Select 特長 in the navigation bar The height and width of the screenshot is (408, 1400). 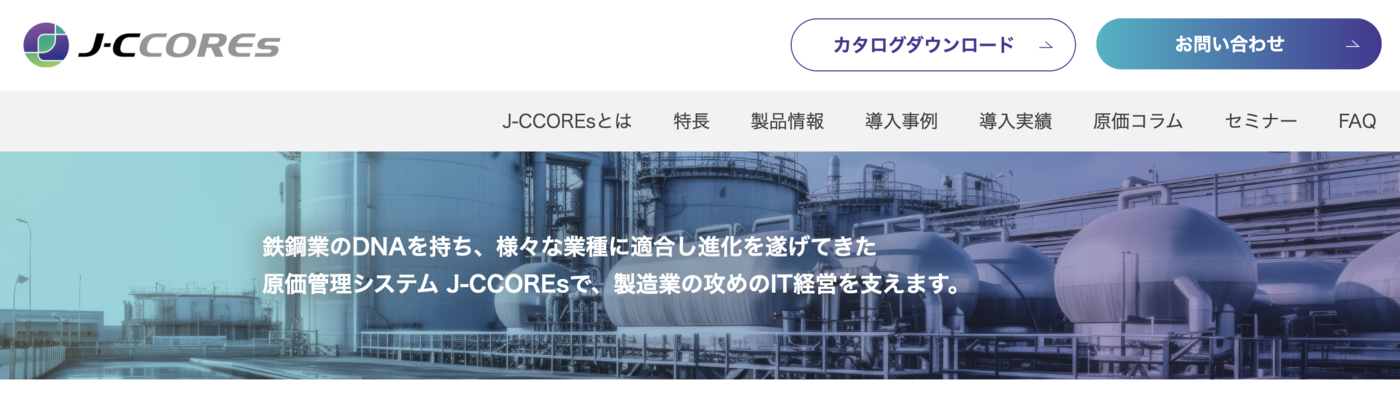(692, 121)
